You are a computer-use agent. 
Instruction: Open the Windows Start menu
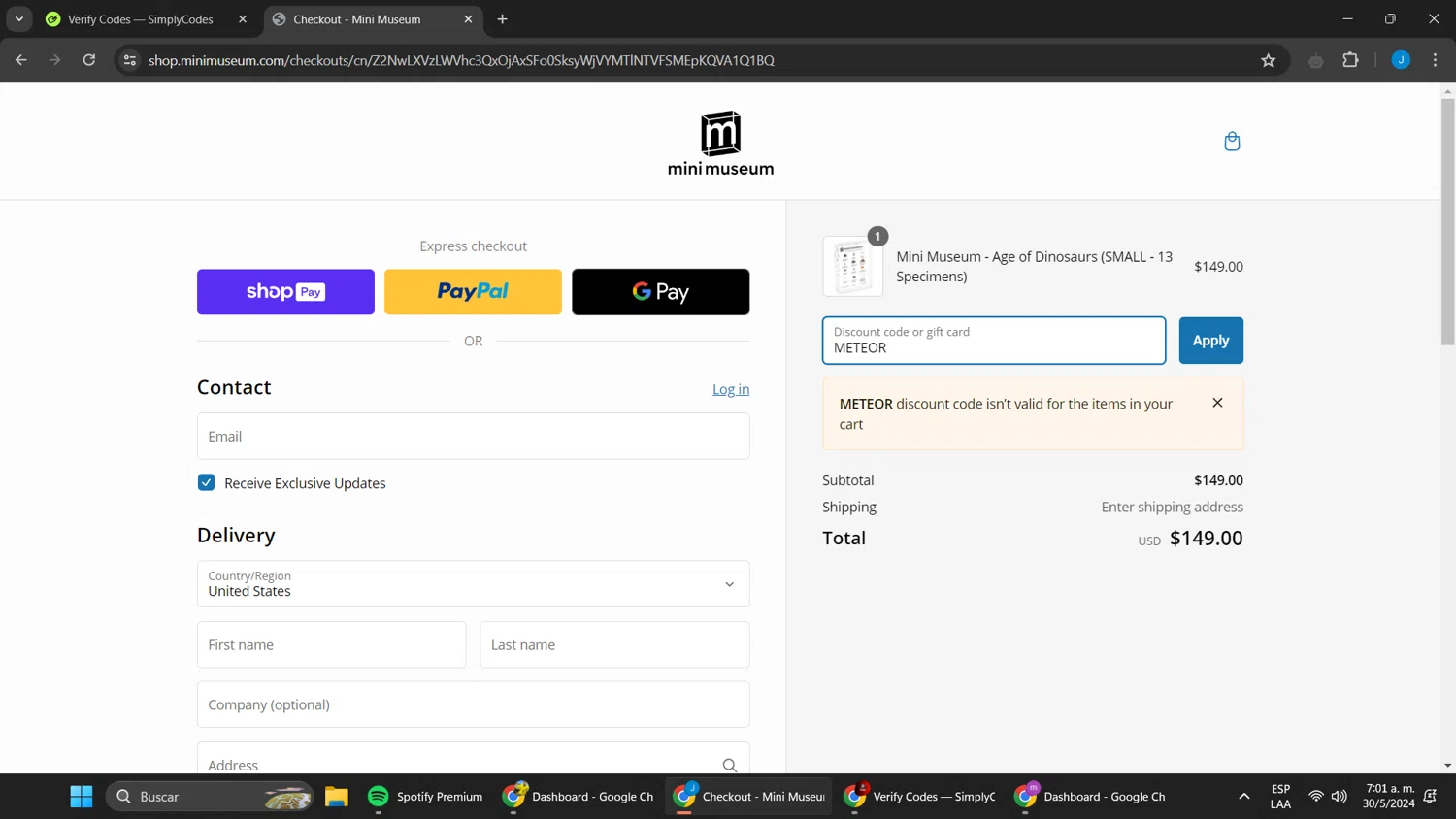coord(82,797)
